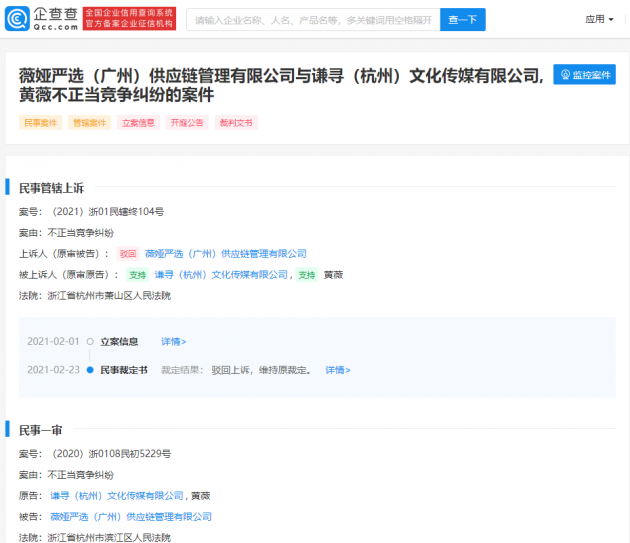Click 黄薇 name in appellee row

click(333, 275)
